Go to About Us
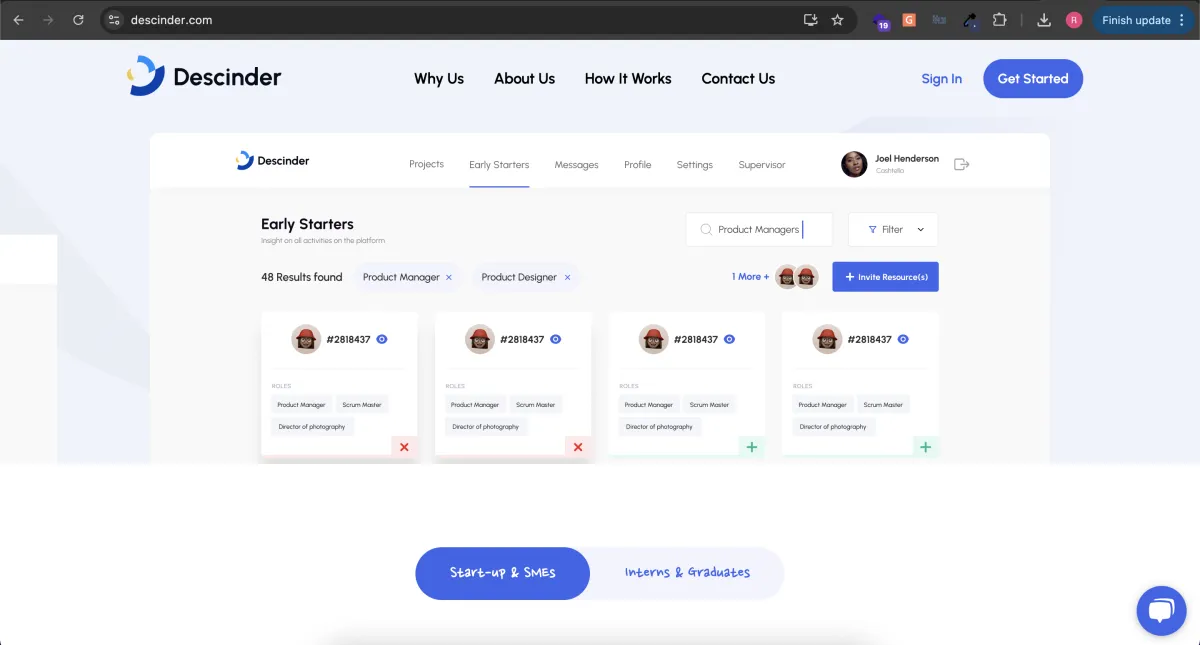Image resolution: width=1200 pixels, height=645 pixels. 524,78
